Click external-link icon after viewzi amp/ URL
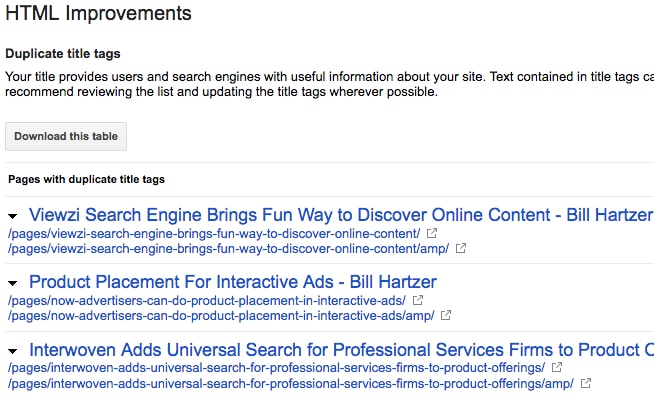The height and width of the screenshot is (396, 654). point(460,248)
